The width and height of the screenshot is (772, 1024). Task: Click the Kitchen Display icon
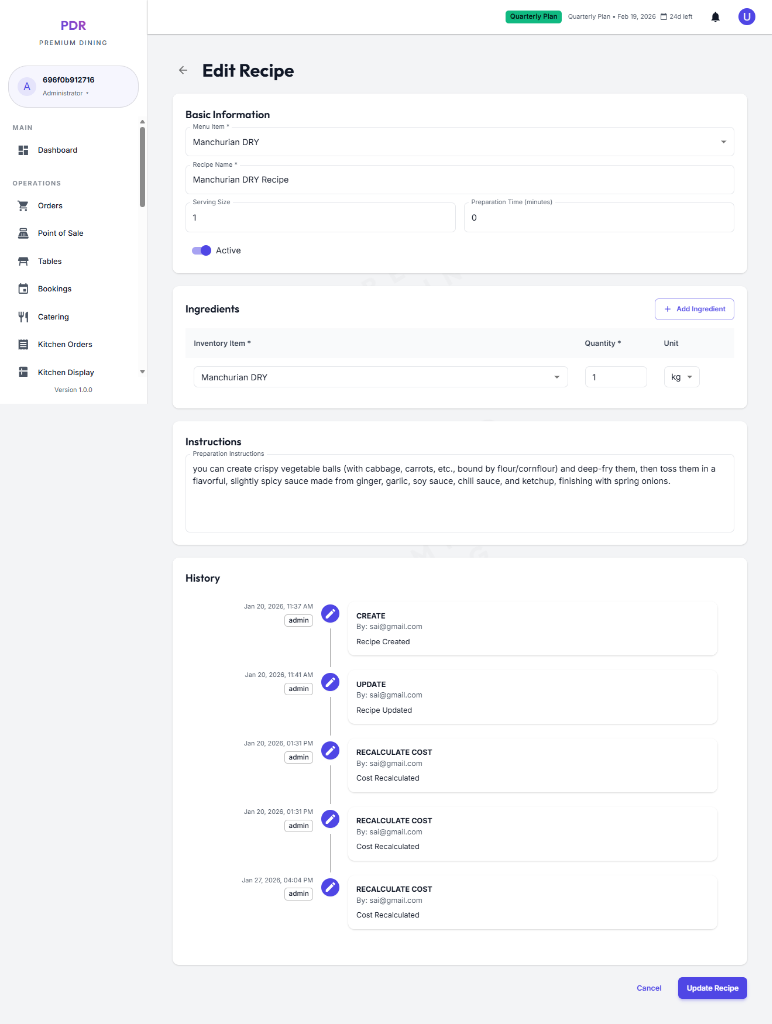pos(23,372)
